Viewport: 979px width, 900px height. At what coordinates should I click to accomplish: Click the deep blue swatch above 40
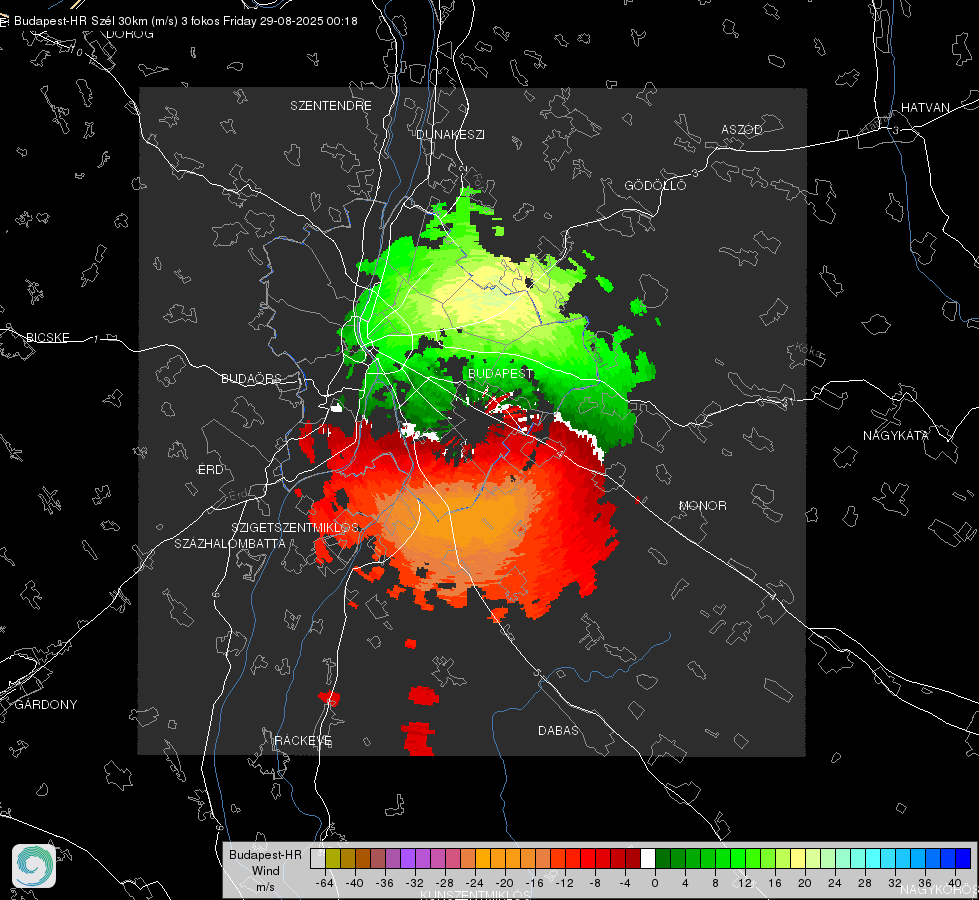point(963,858)
